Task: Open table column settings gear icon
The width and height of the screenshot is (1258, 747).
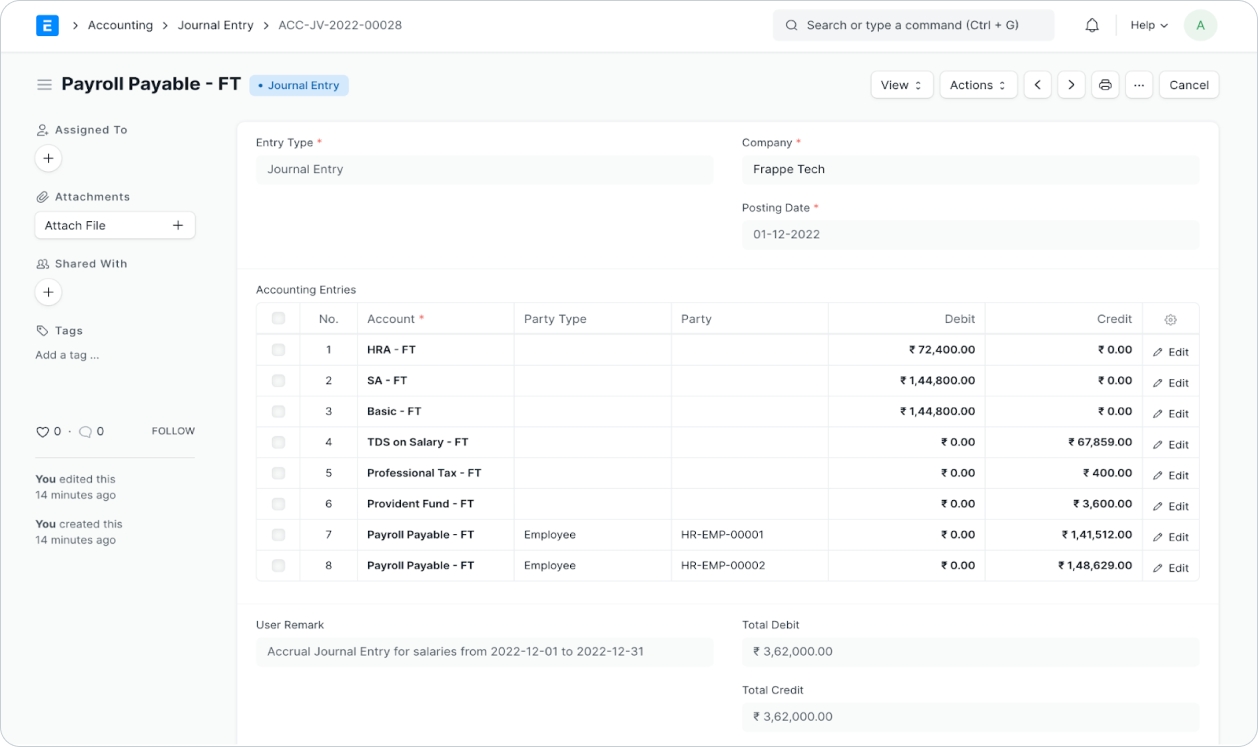Action: (1170, 320)
